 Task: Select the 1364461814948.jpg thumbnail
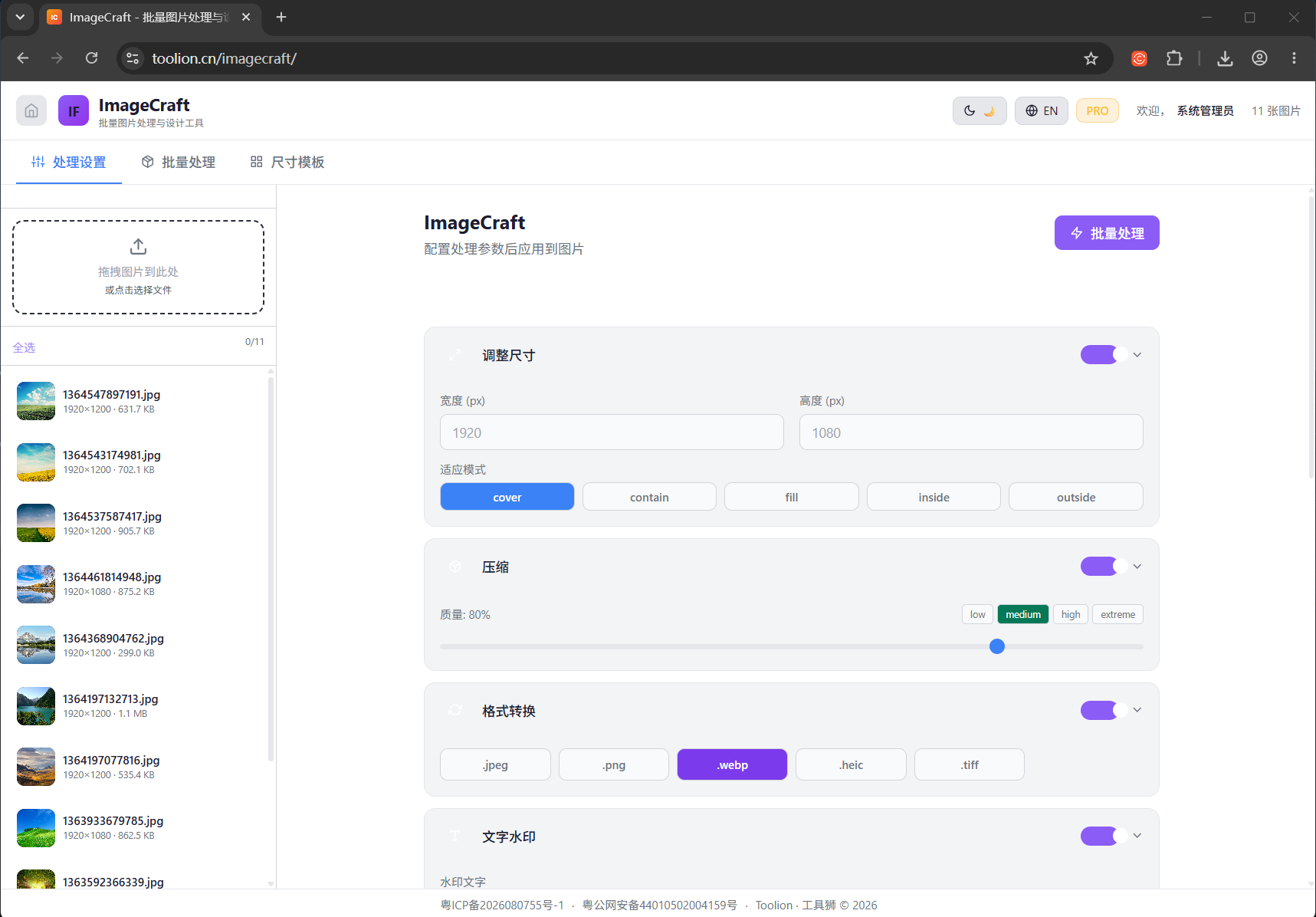(36, 584)
